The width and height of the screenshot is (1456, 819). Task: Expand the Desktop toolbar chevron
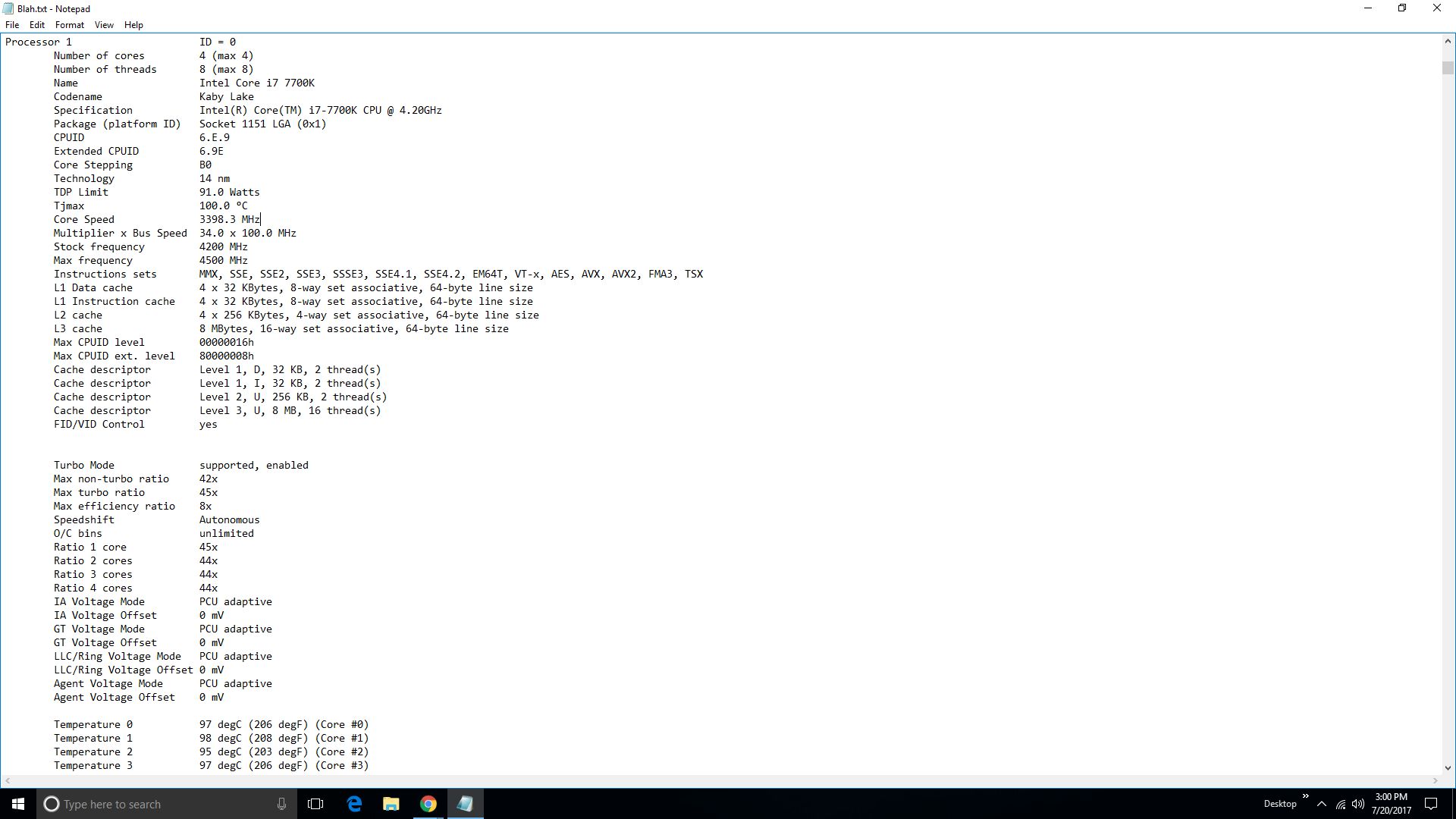point(1305,796)
